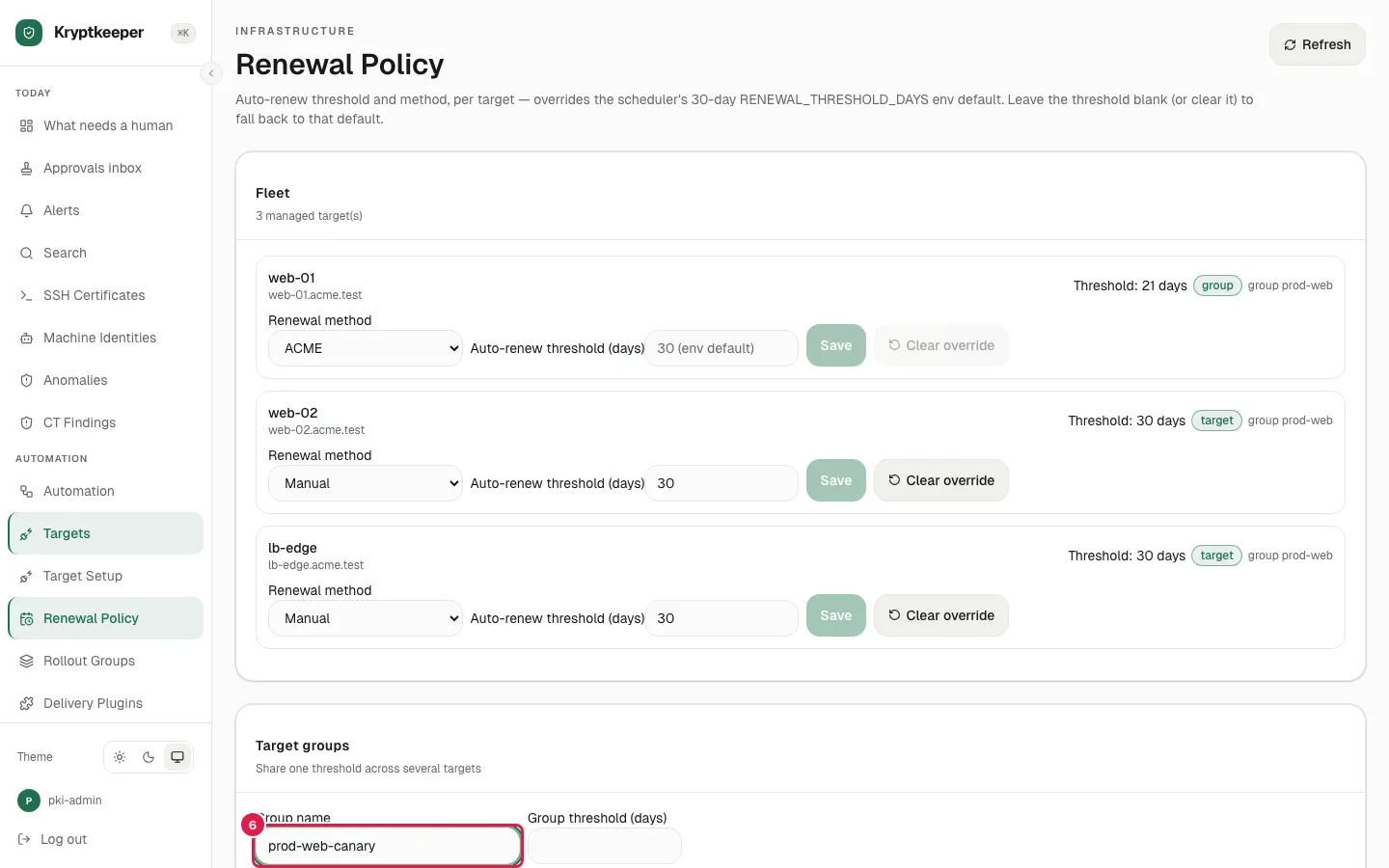Click '3 managed target(s)' text
The width and height of the screenshot is (1389, 868).
coord(309,216)
